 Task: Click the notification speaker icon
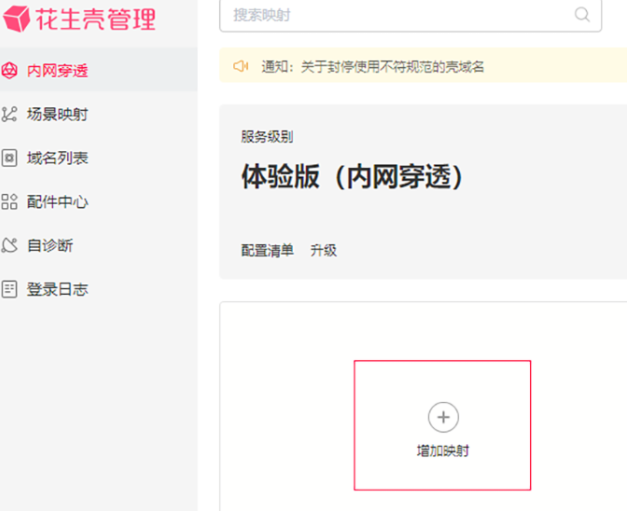pos(241,66)
